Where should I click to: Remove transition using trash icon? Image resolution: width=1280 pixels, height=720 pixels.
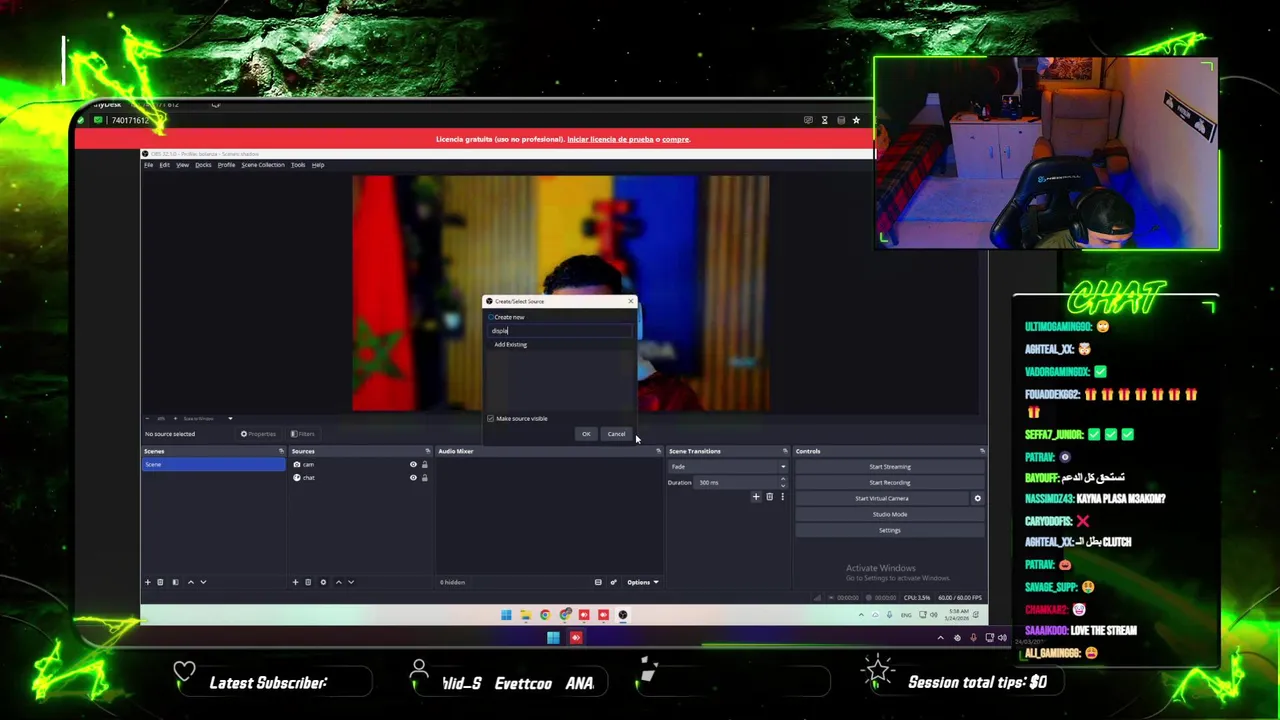769,497
